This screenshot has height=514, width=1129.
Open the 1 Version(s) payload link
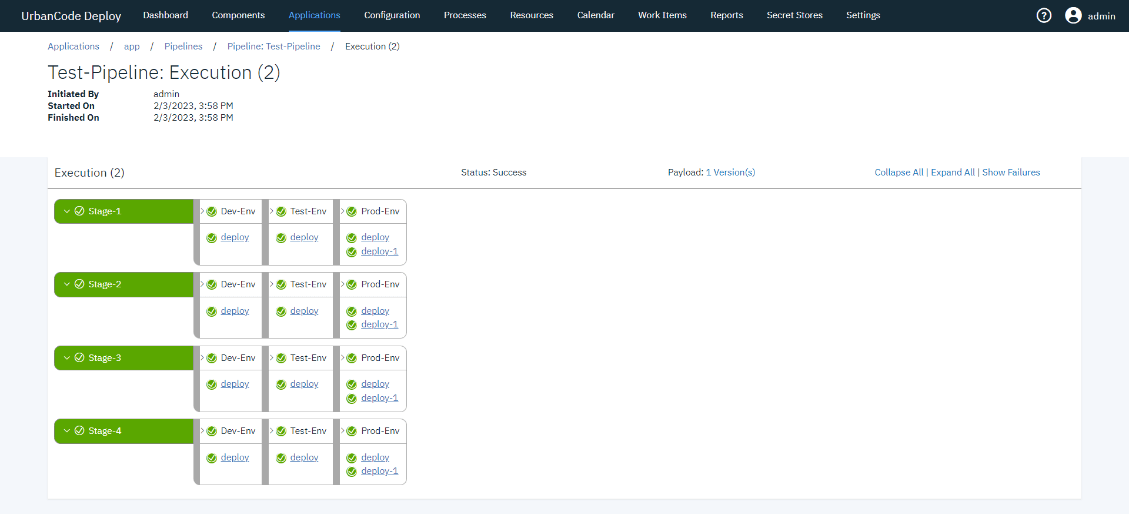click(x=730, y=173)
